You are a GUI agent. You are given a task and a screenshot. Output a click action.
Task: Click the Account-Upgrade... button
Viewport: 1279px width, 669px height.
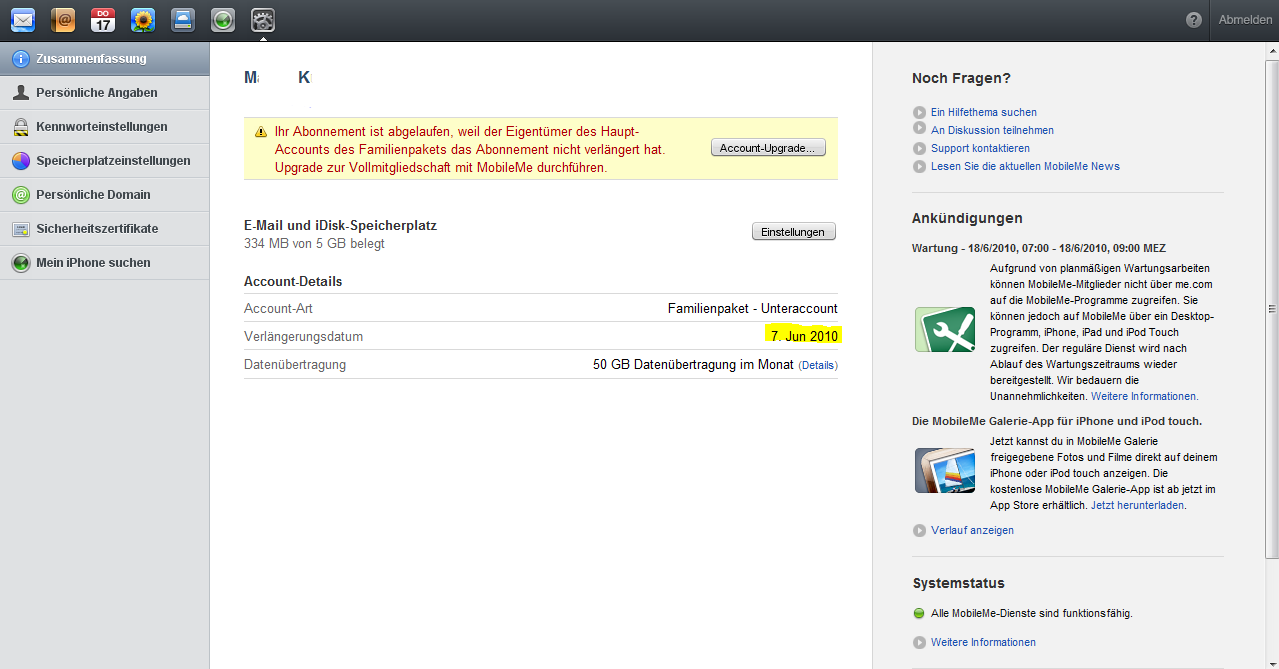pos(768,148)
